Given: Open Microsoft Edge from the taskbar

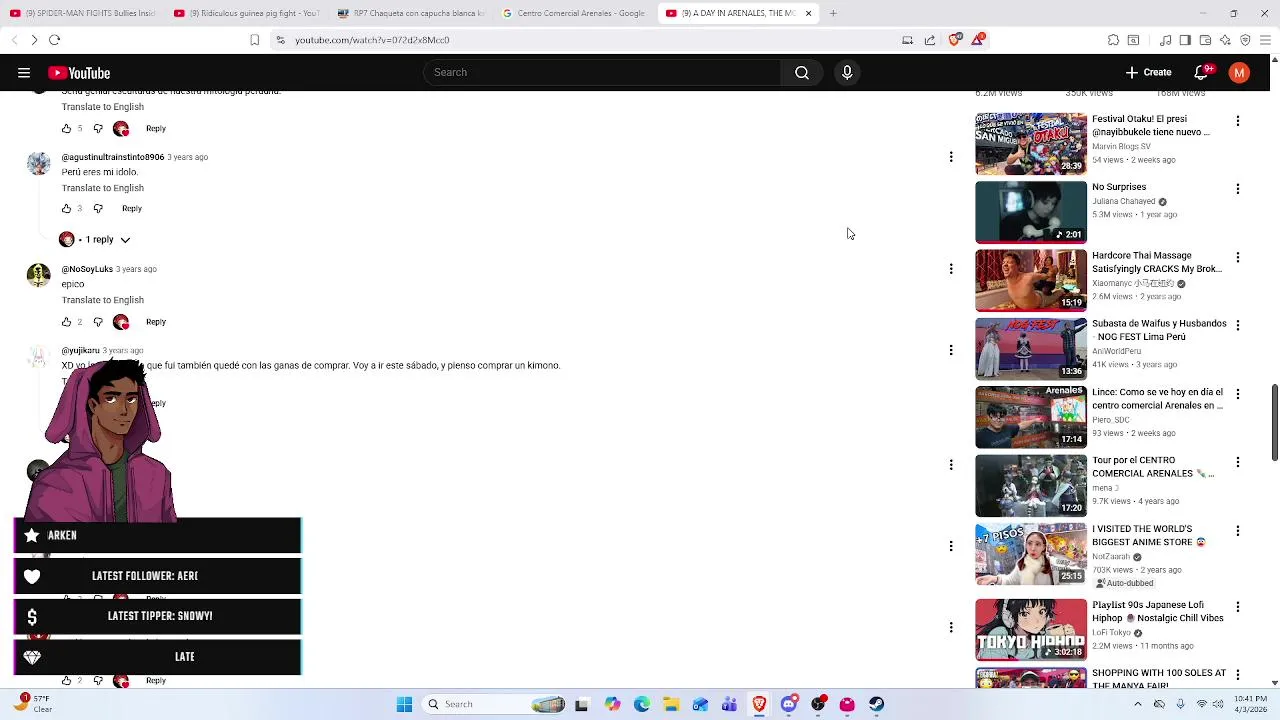Looking at the screenshot, I should click(642, 704).
